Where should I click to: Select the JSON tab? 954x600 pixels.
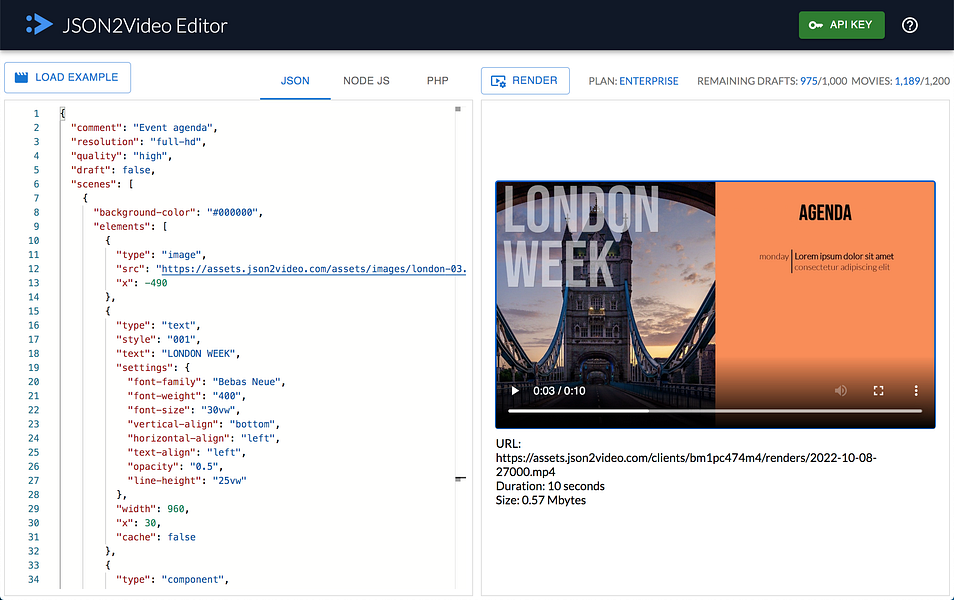pyautogui.click(x=295, y=81)
